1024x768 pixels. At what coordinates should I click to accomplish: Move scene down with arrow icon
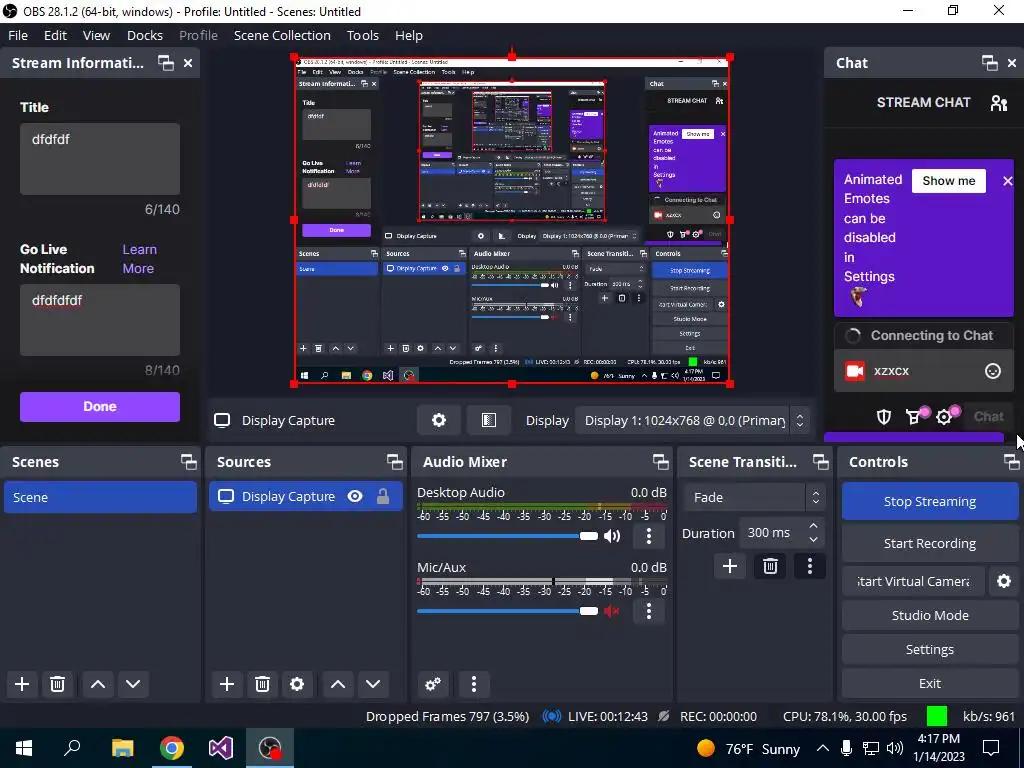coord(133,684)
